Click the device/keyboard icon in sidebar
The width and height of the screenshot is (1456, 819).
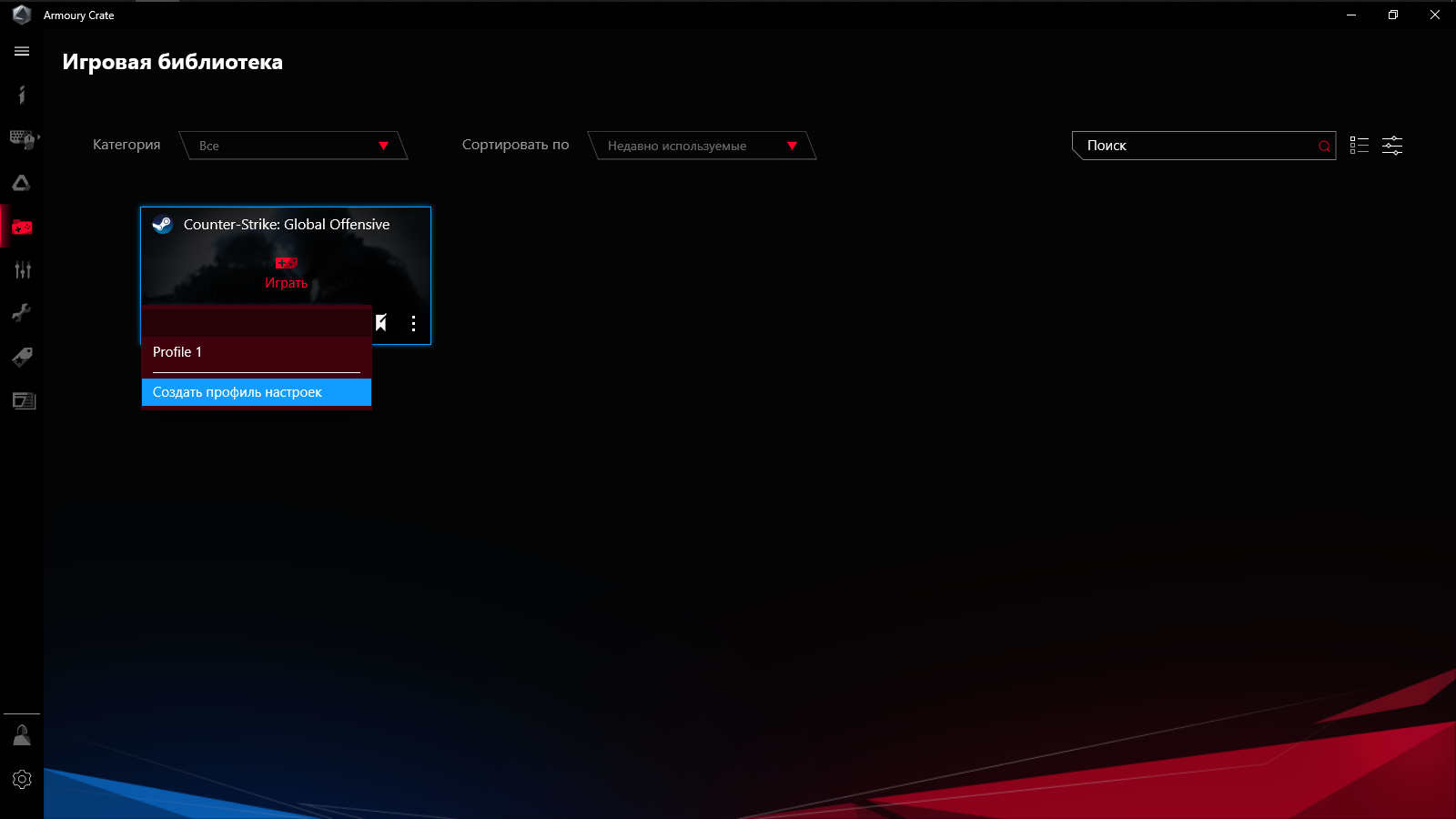tap(22, 139)
